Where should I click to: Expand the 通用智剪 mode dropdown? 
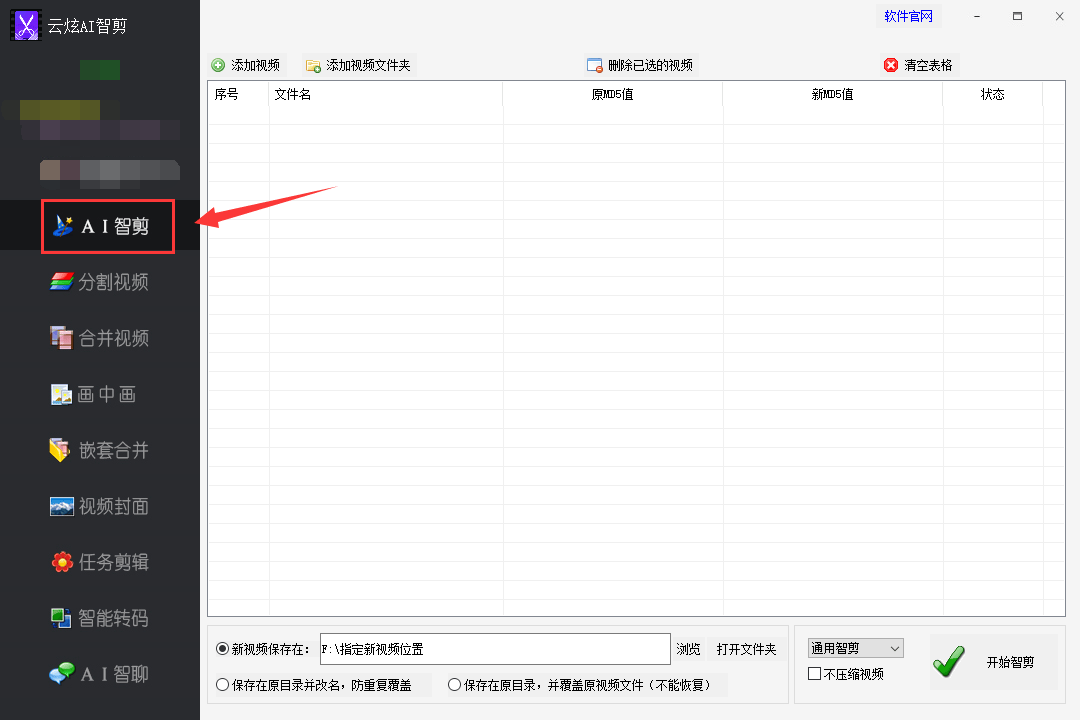click(855, 648)
